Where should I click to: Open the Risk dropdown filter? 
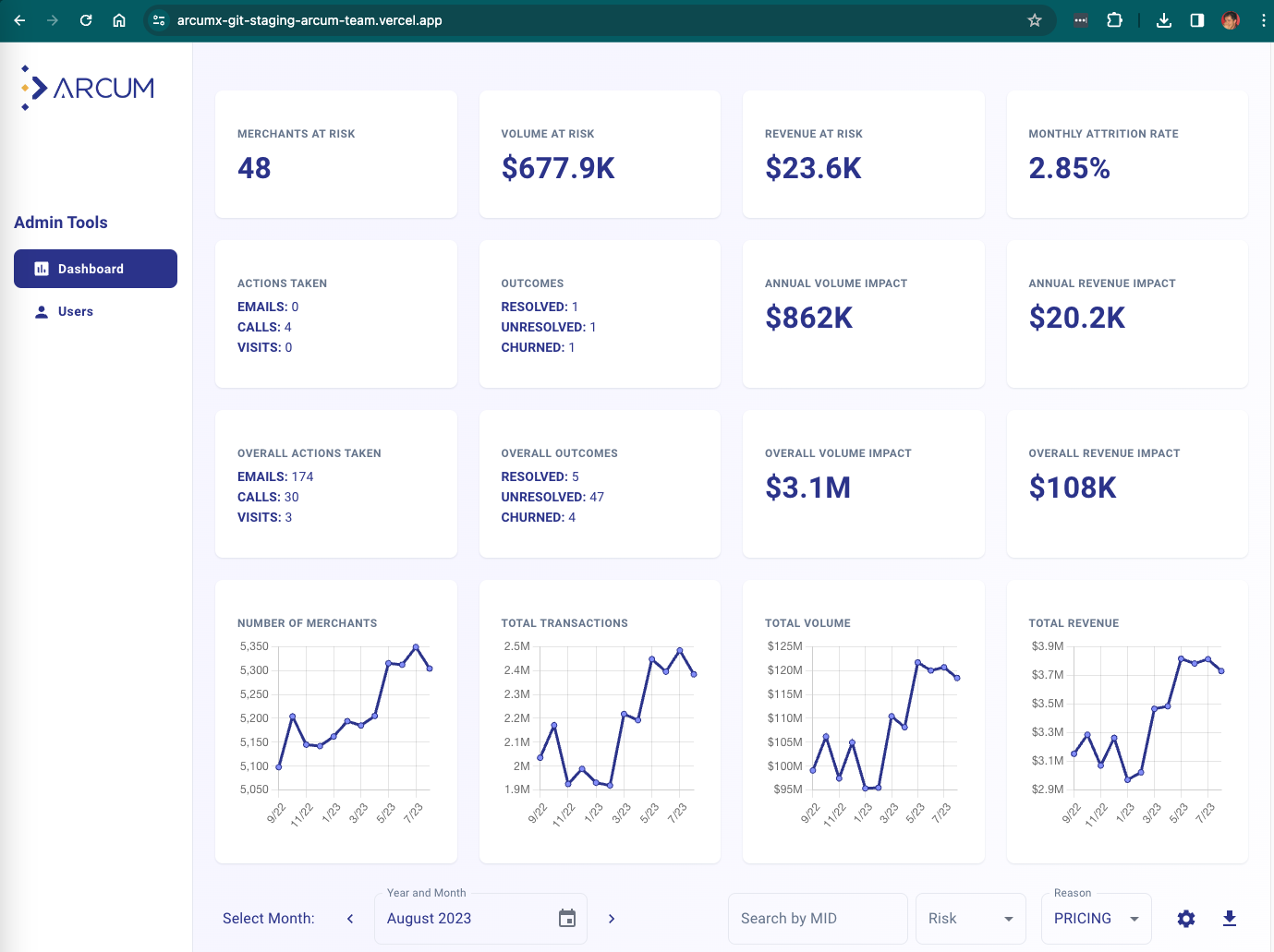click(970, 918)
